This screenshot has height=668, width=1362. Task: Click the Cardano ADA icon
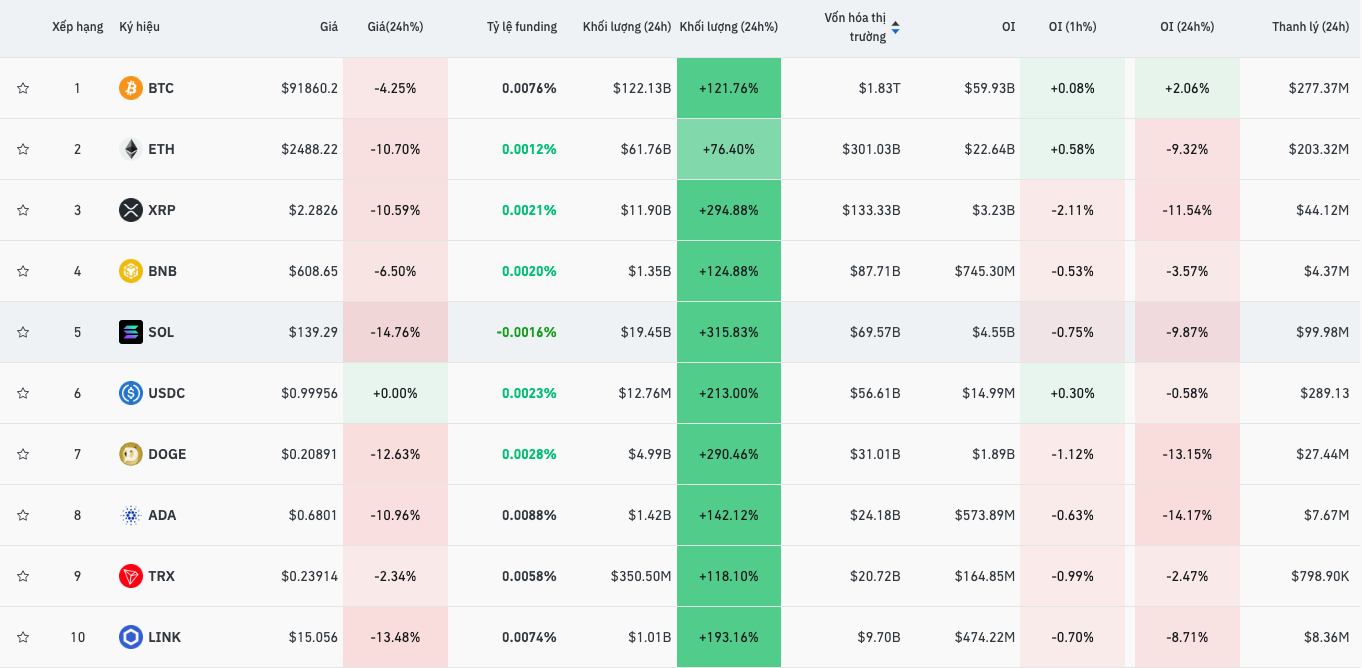pos(131,515)
